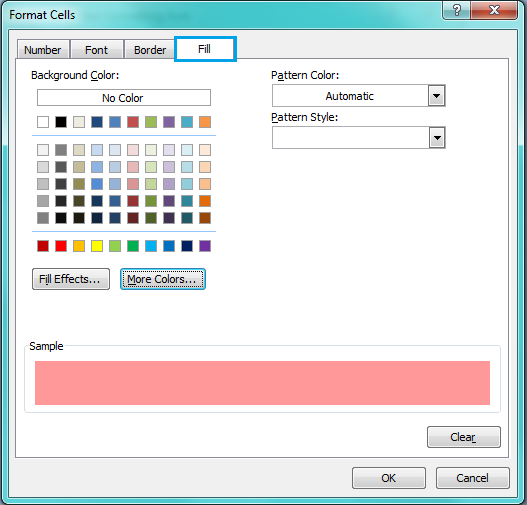Open the Pattern Color dropdown arrow
Image resolution: width=527 pixels, height=505 pixels.
[437, 96]
